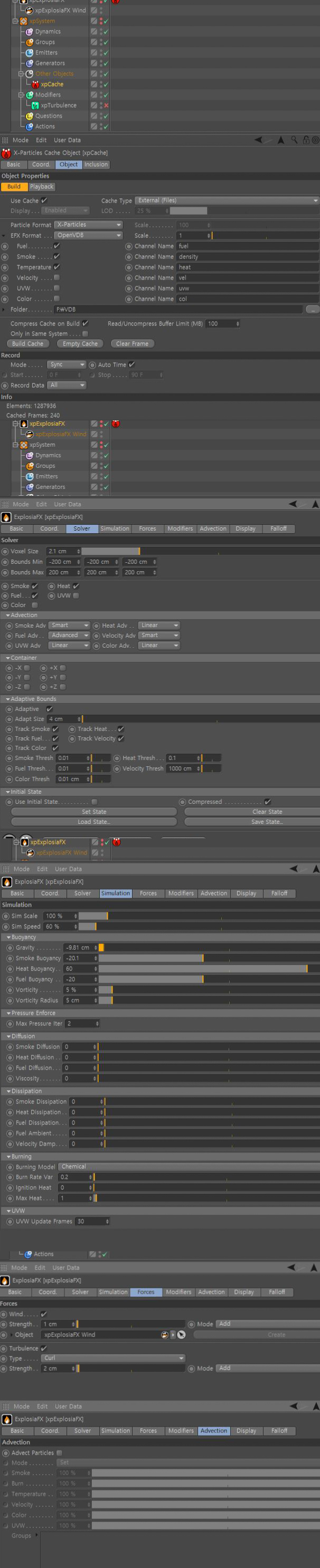Viewport: 320px width, 1568px height.
Task: Click the xpTurbulence modifier icon
Action: (x=35, y=105)
